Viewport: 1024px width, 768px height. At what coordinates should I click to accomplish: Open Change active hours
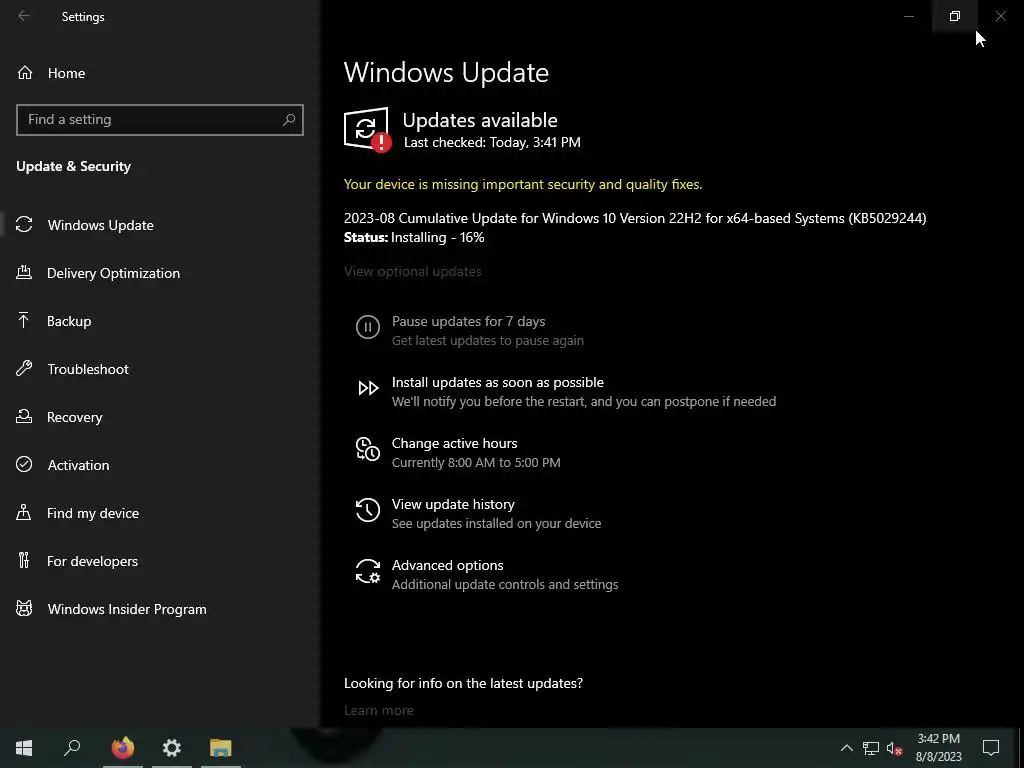455,443
